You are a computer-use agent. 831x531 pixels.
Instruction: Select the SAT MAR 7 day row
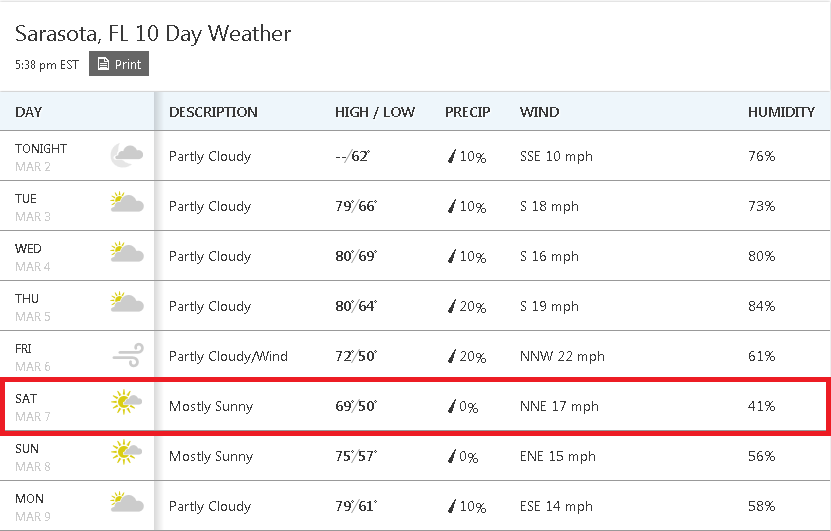(x=416, y=406)
